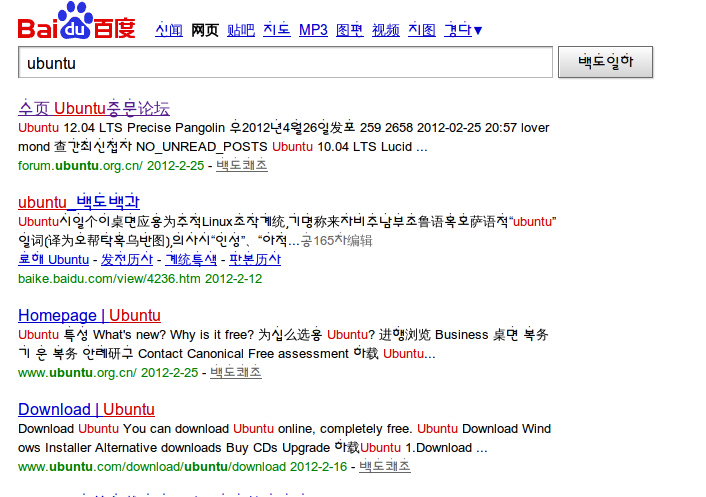Open the 视频 navigation link

[386, 30]
